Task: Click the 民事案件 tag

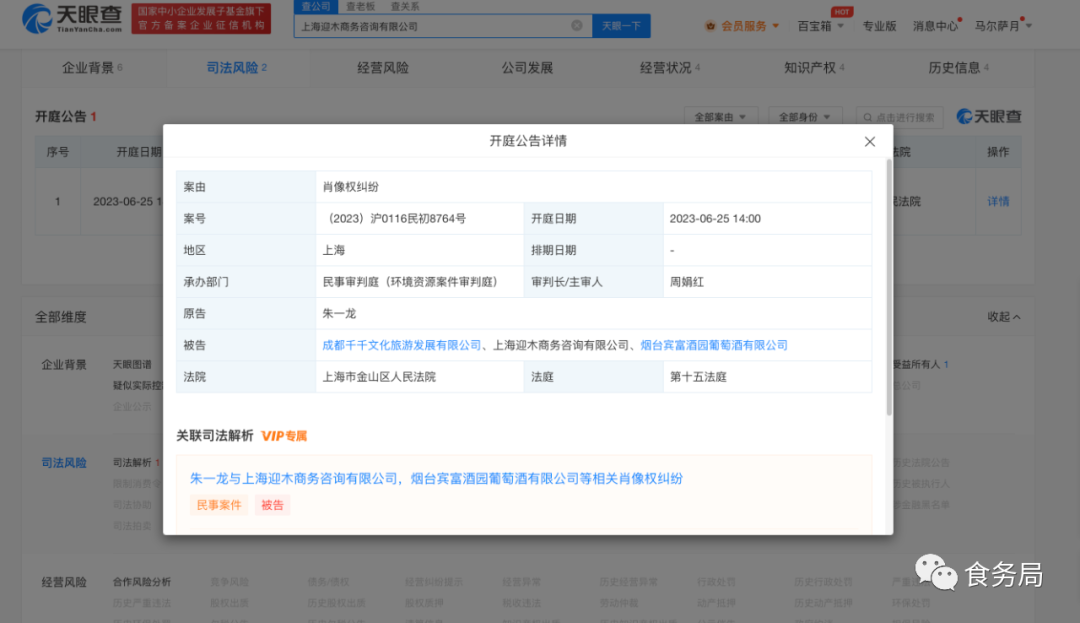Action: pyautogui.click(x=219, y=505)
